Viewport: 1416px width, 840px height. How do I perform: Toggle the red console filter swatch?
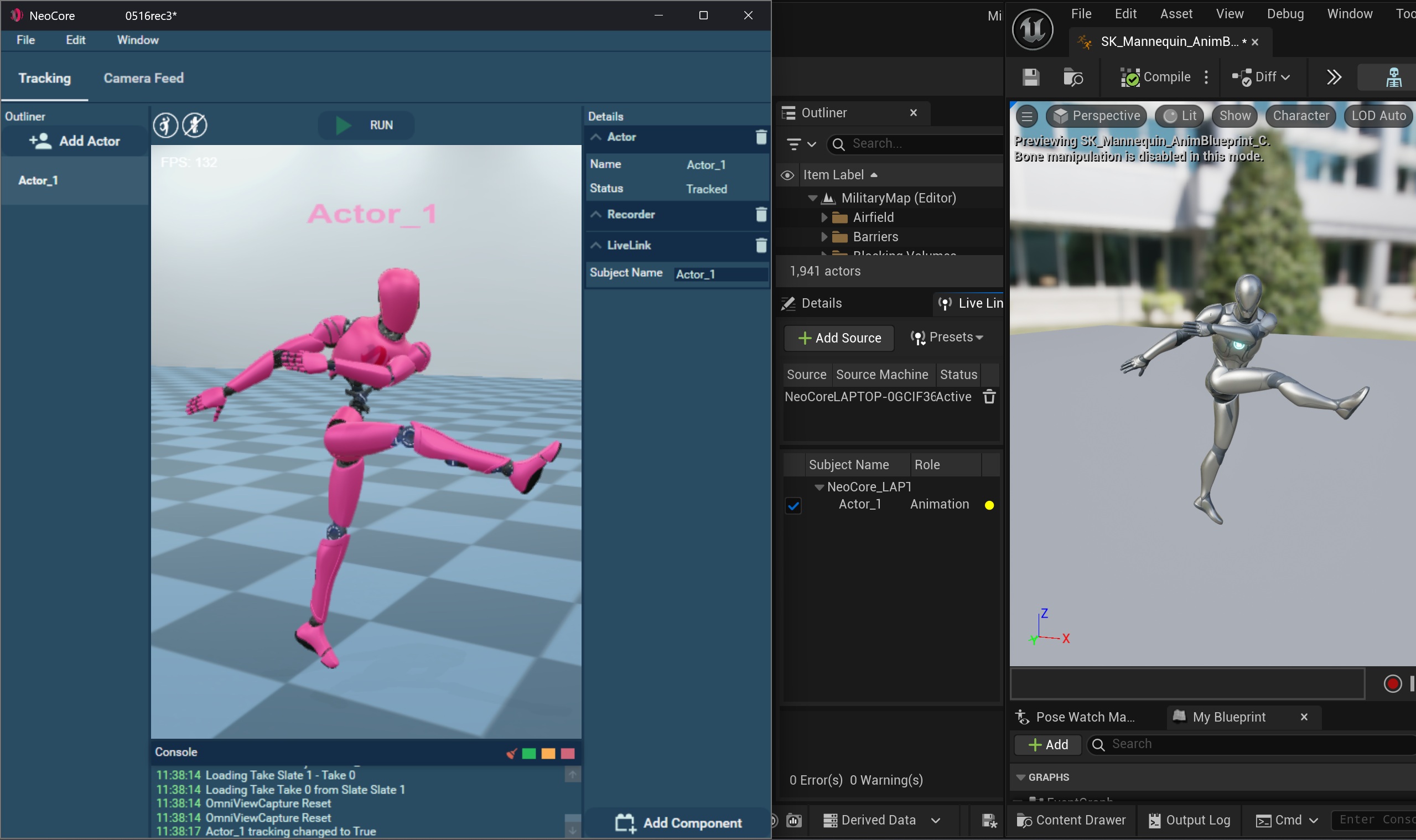567,753
